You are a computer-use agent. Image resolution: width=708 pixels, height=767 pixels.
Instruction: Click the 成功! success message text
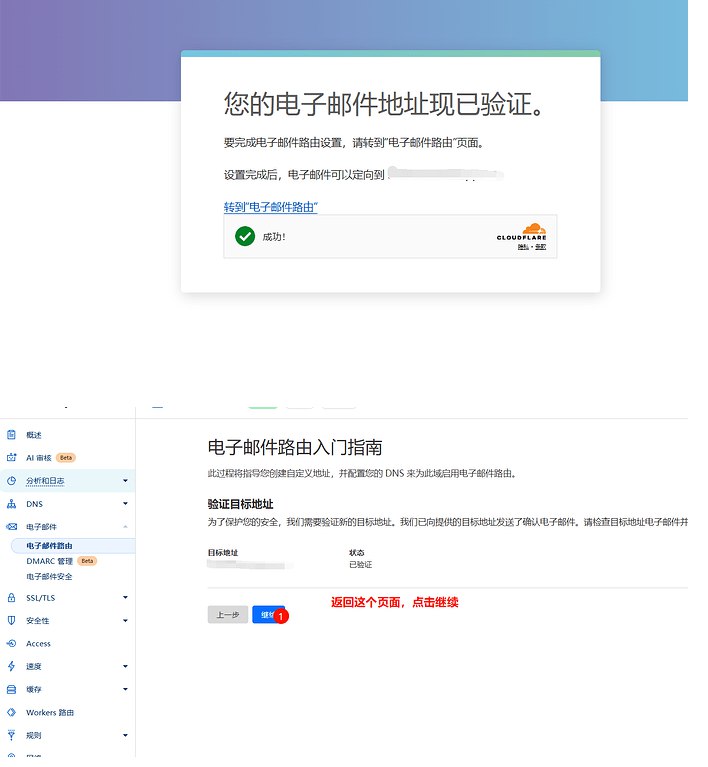[x=274, y=237]
